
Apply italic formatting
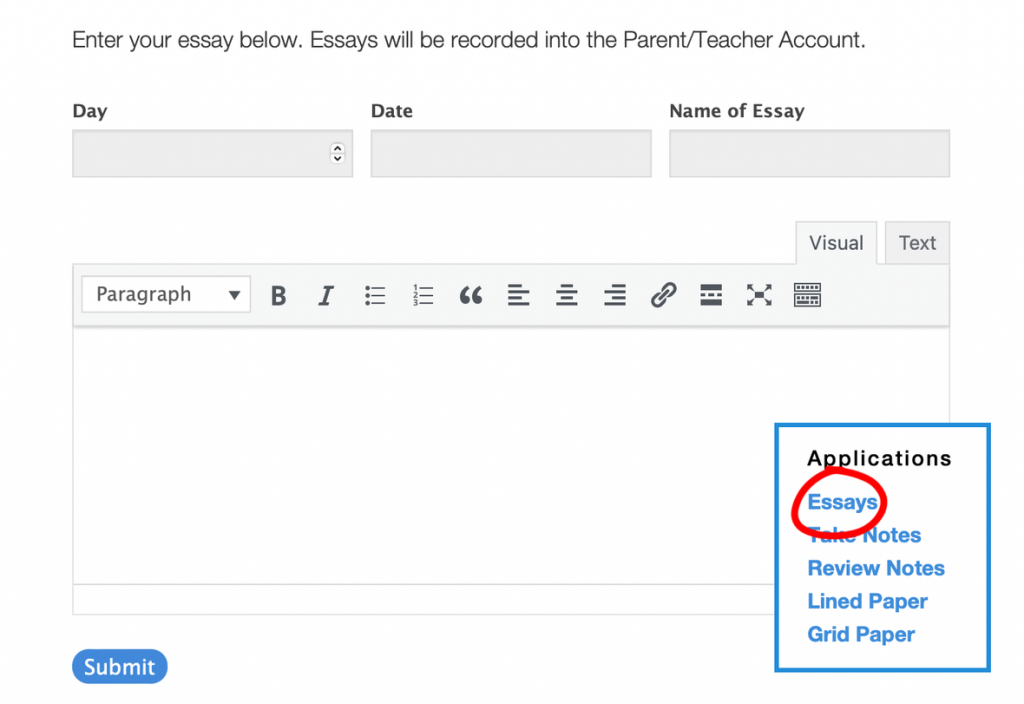tap(326, 295)
